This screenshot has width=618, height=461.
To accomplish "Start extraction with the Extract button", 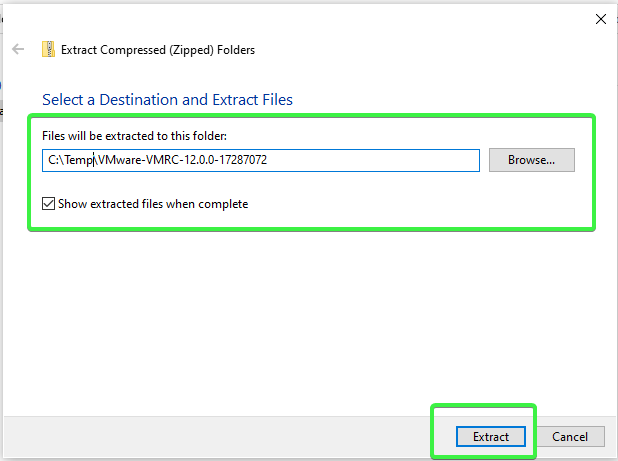I will pos(491,437).
